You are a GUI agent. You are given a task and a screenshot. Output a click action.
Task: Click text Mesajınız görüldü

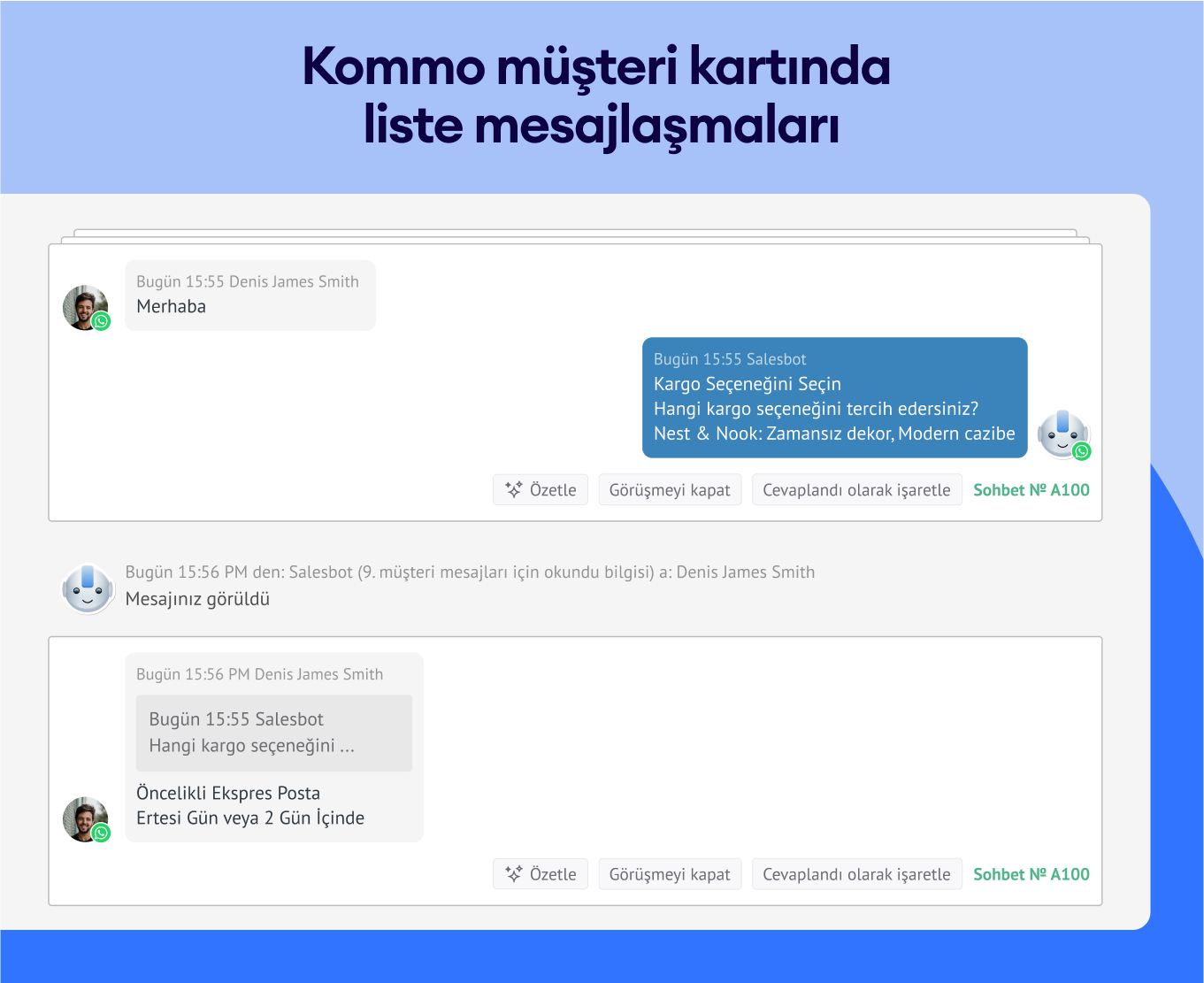click(x=197, y=599)
